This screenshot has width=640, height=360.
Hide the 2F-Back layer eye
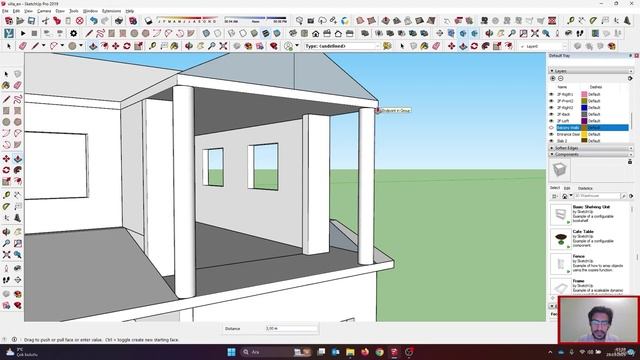click(x=551, y=114)
